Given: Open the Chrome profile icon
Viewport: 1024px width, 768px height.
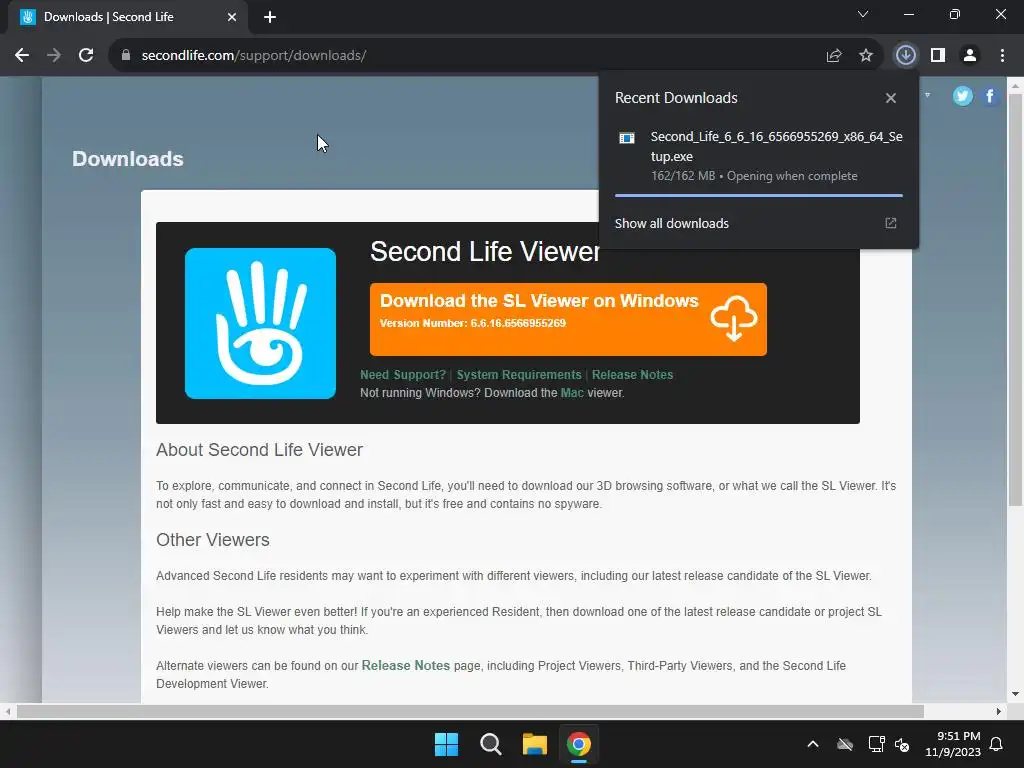Looking at the screenshot, I should pyautogui.click(x=970, y=56).
